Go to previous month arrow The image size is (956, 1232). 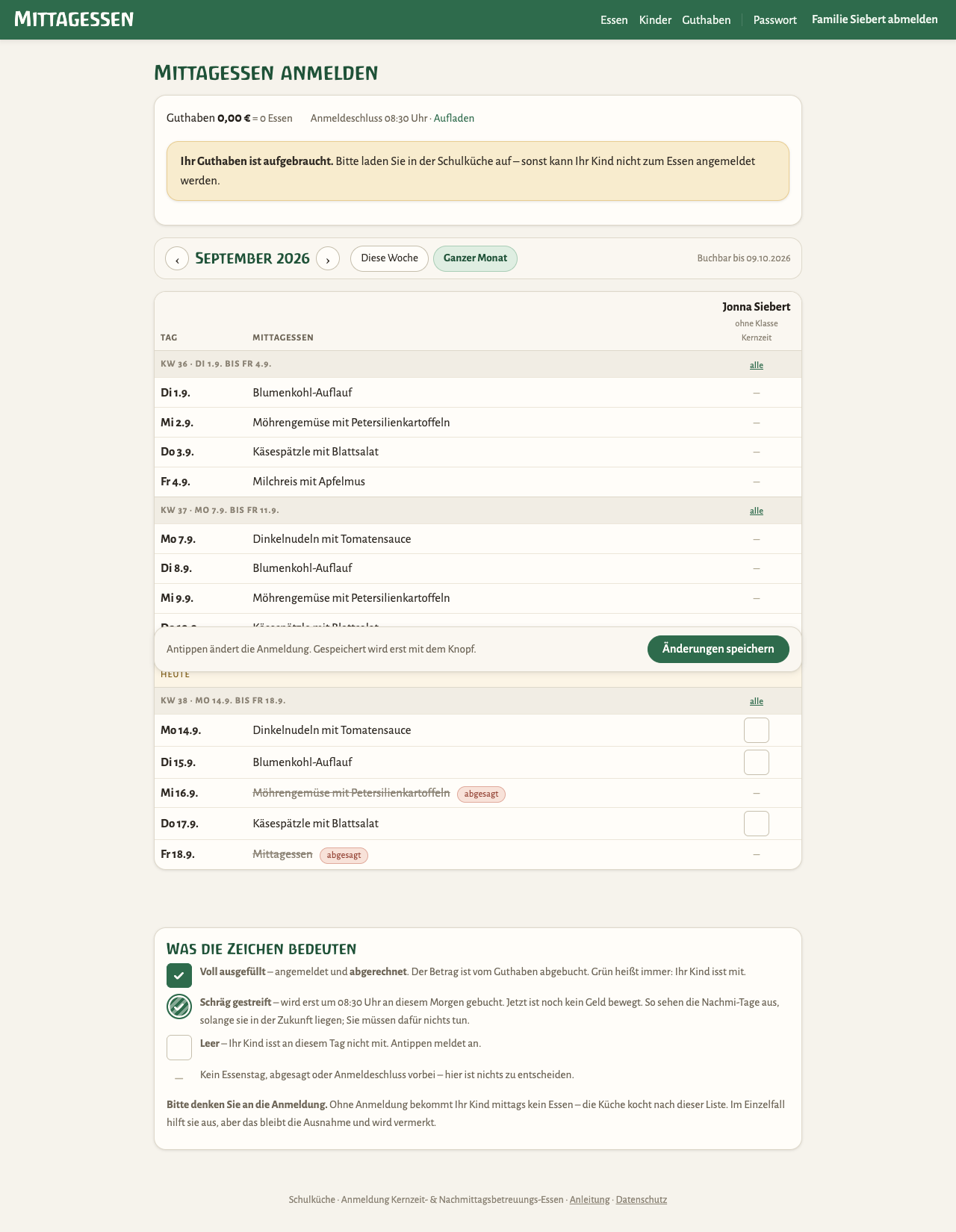click(177, 258)
